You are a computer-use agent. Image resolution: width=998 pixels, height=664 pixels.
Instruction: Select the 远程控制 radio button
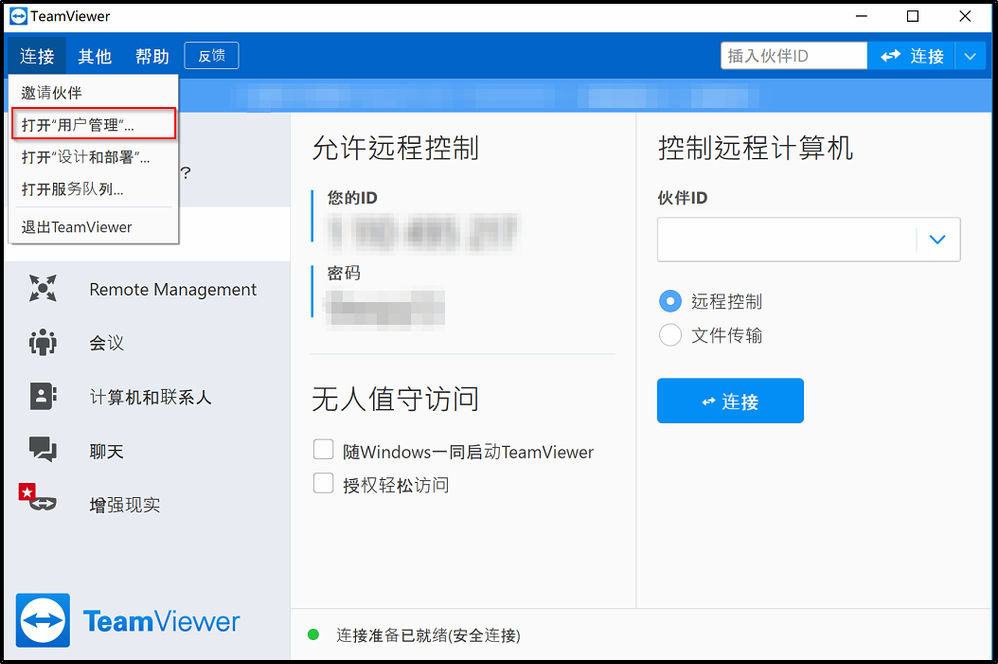(x=670, y=301)
